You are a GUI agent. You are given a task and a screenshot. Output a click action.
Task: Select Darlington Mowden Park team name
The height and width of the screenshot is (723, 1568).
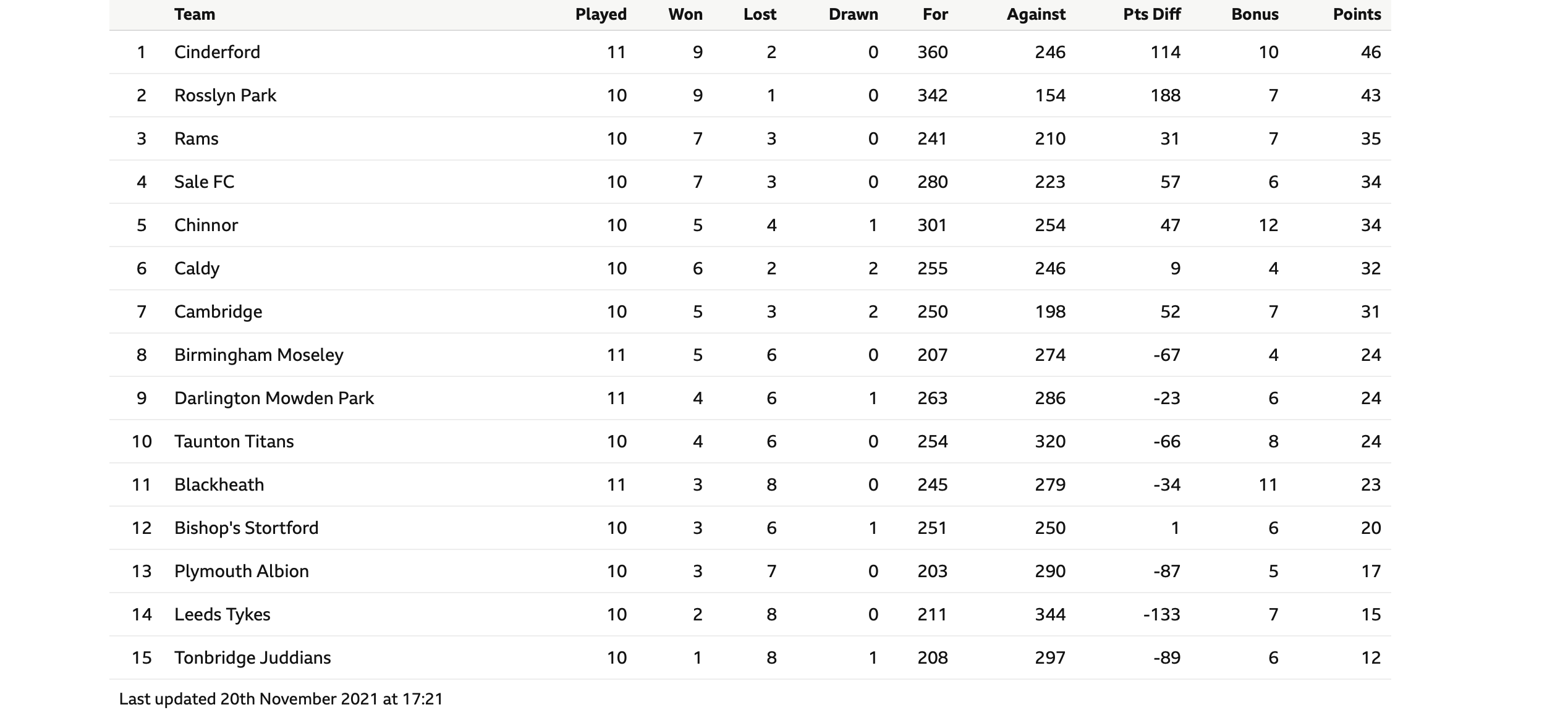point(274,398)
